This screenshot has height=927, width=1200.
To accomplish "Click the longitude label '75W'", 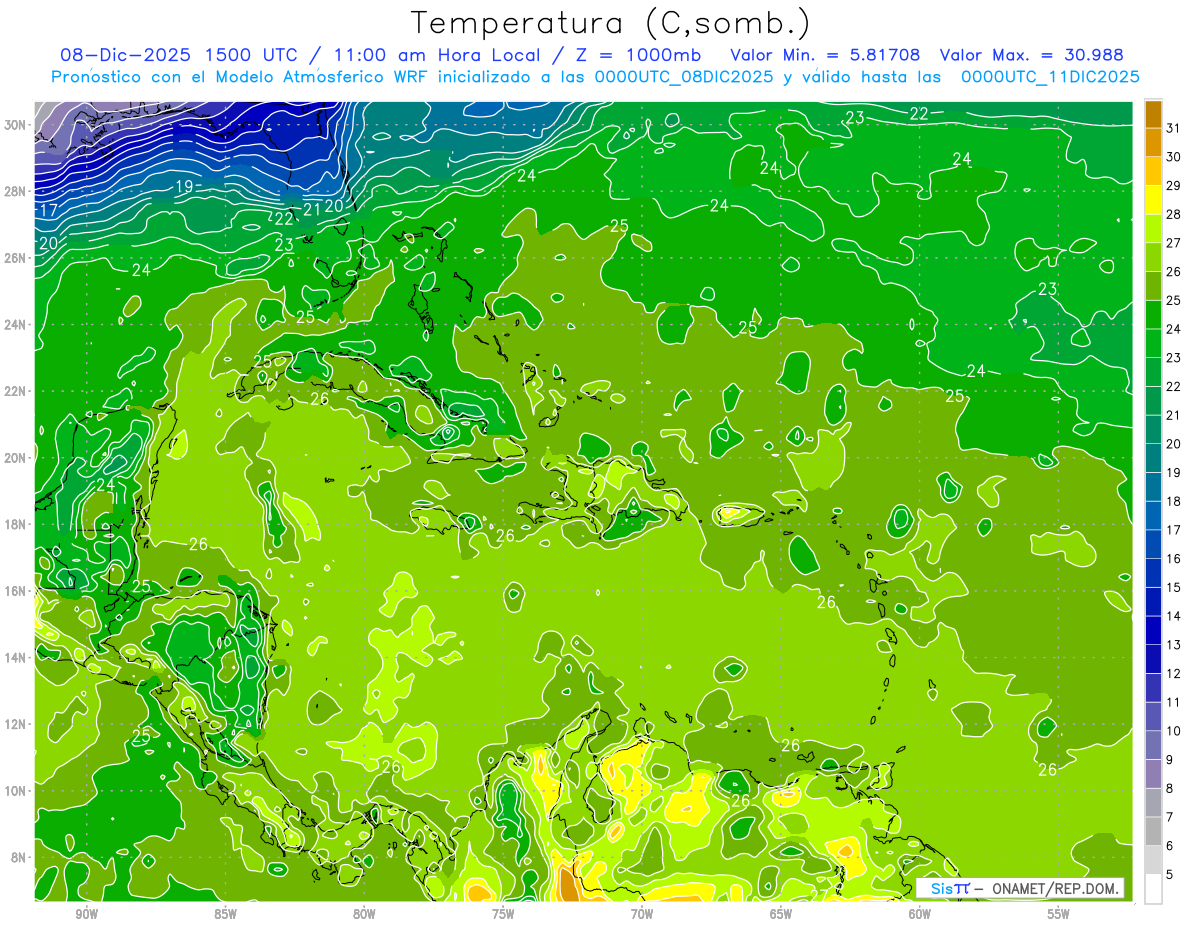I will tap(503, 914).
